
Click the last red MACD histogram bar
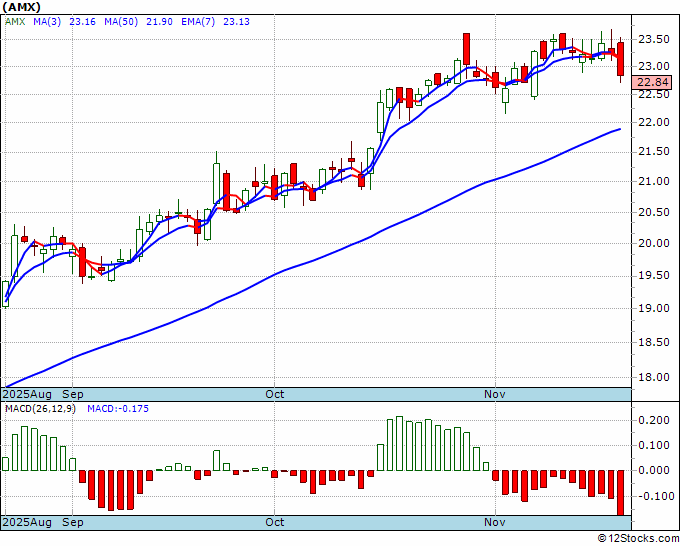click(x=621, y=493)
